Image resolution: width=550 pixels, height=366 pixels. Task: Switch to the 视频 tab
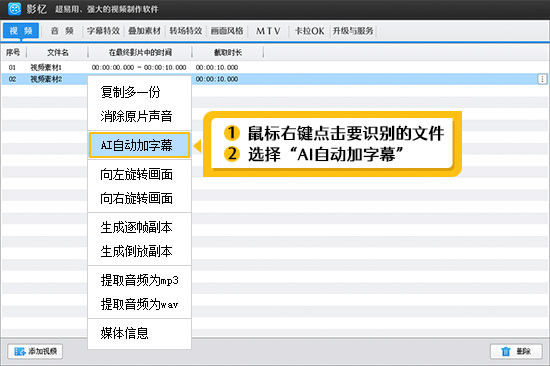coord(21,31)
